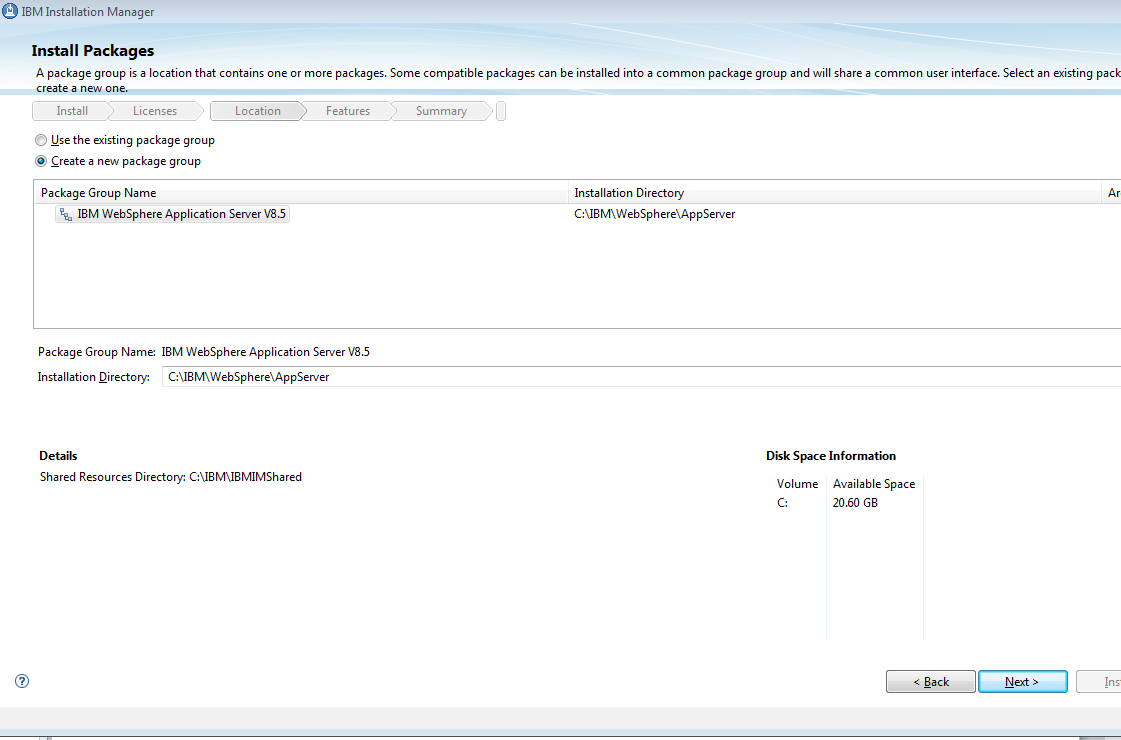Click the Package Group Name column header
The width and height of the screenshot is (1121, 740).
301,192
